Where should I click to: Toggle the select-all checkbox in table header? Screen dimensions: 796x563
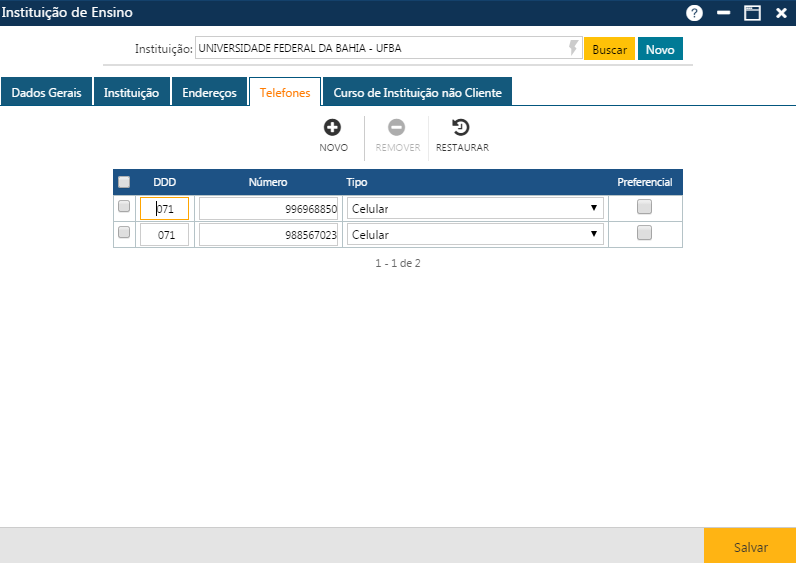[x=124, y=182]
